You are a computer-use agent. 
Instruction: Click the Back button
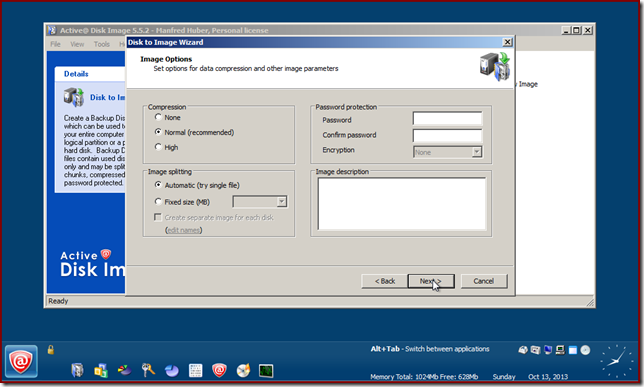[x=385, y=281]
